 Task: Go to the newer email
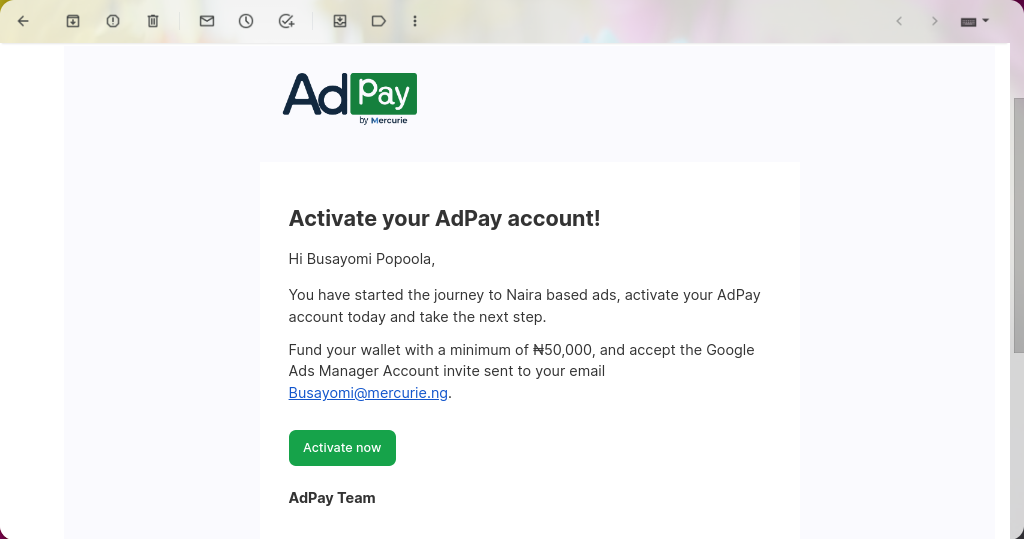[899, 21]
